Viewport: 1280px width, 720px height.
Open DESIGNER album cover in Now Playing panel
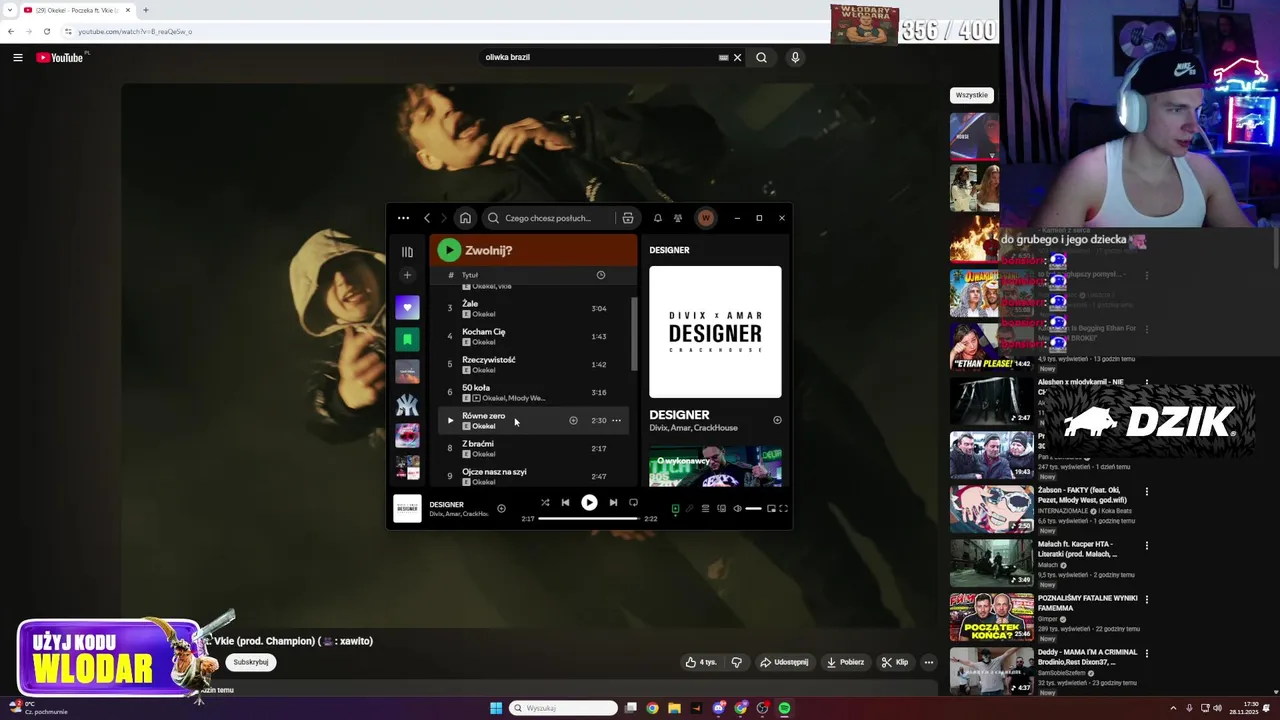coord(715,332)
